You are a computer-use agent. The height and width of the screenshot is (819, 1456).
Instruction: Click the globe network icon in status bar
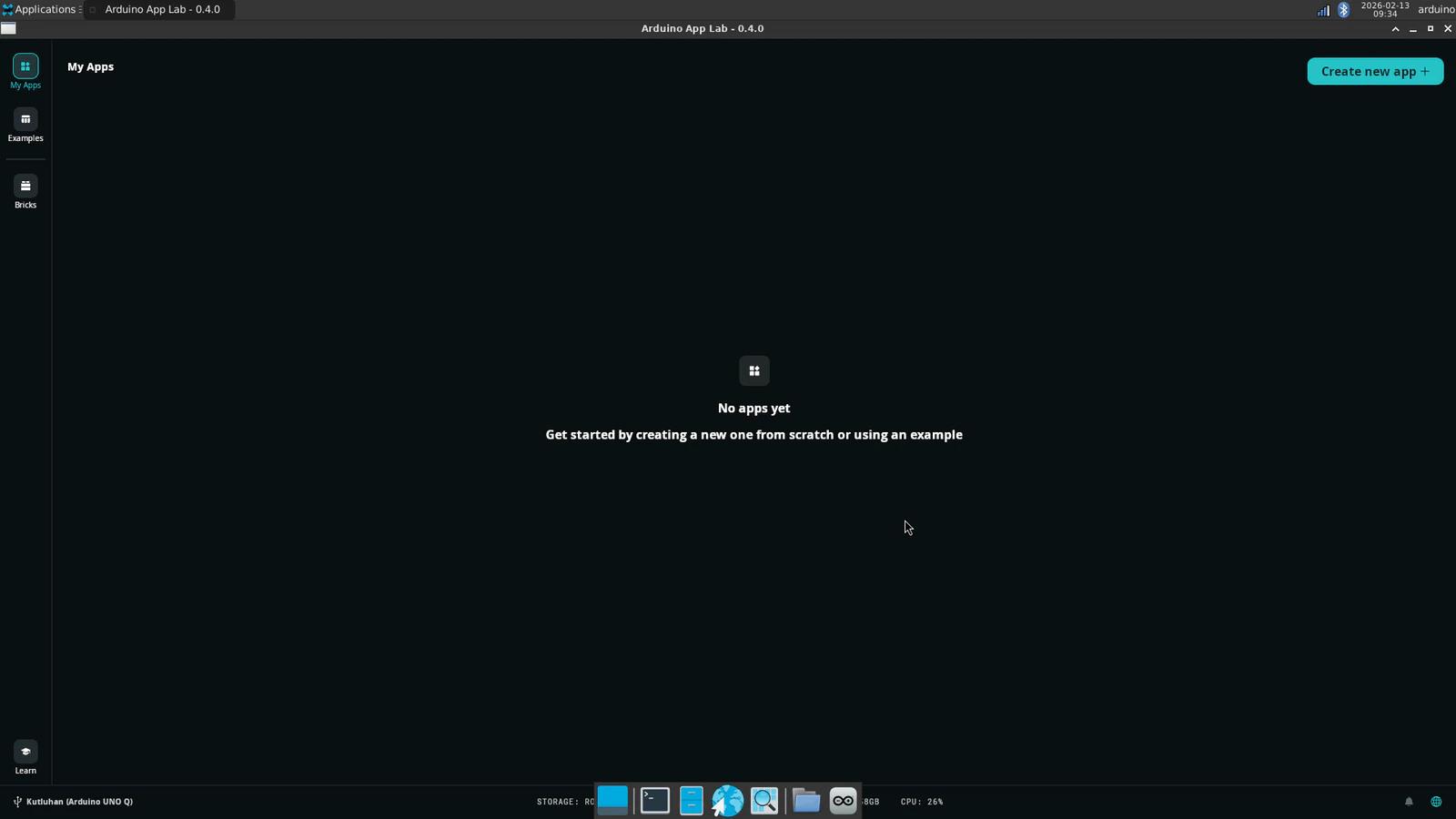pyautogui.click(x=1436, y=802)
